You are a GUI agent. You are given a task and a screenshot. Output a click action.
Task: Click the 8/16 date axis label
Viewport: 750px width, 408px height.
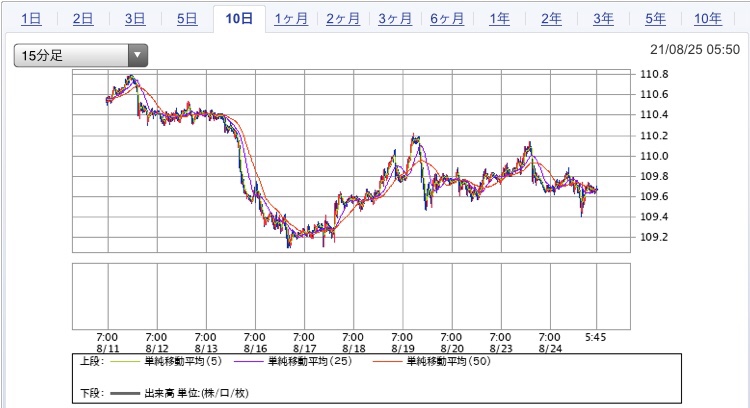(x=255, y=349)
